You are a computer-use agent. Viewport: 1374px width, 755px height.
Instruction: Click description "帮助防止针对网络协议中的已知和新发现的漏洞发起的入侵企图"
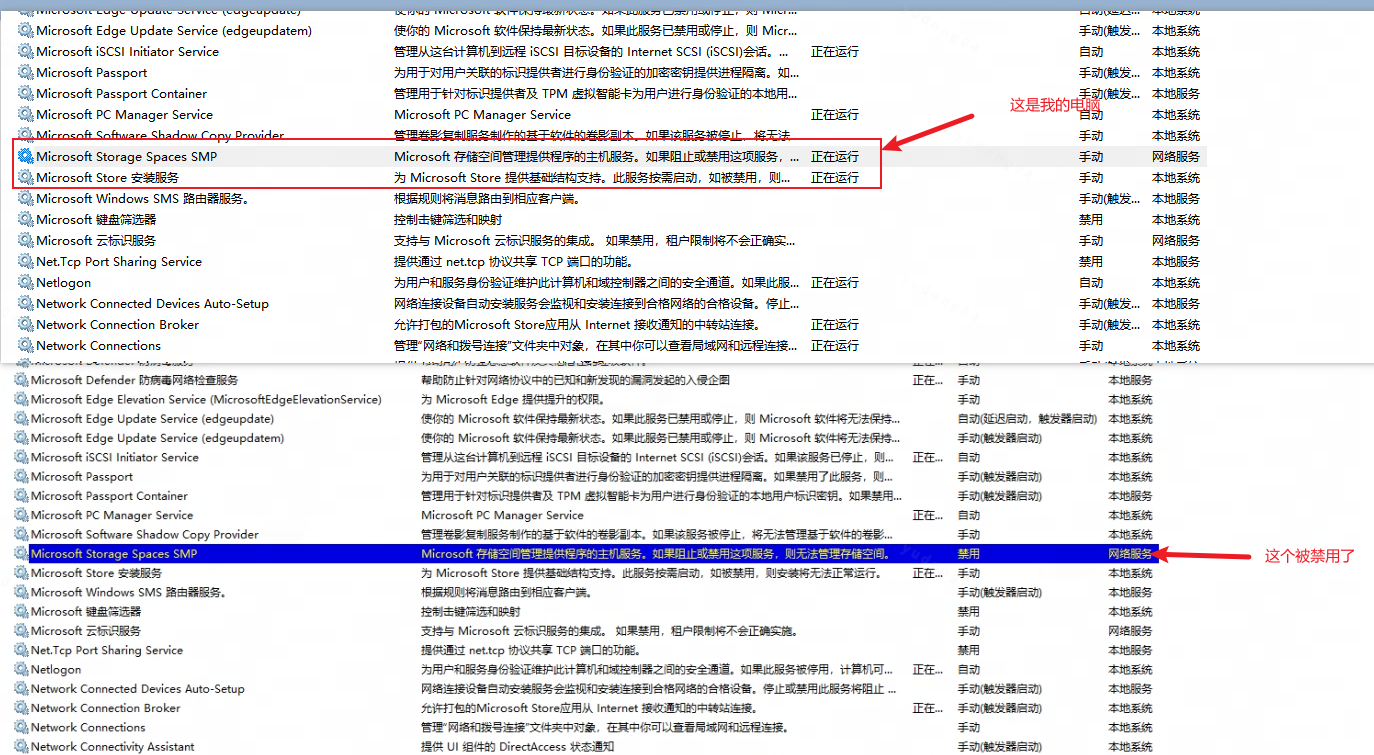coord(575,380)
